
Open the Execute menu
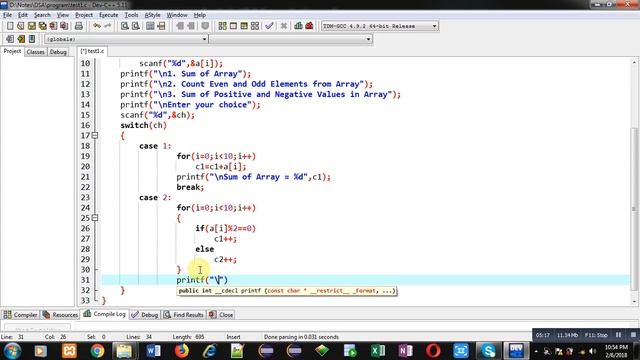tap(109, 15)
